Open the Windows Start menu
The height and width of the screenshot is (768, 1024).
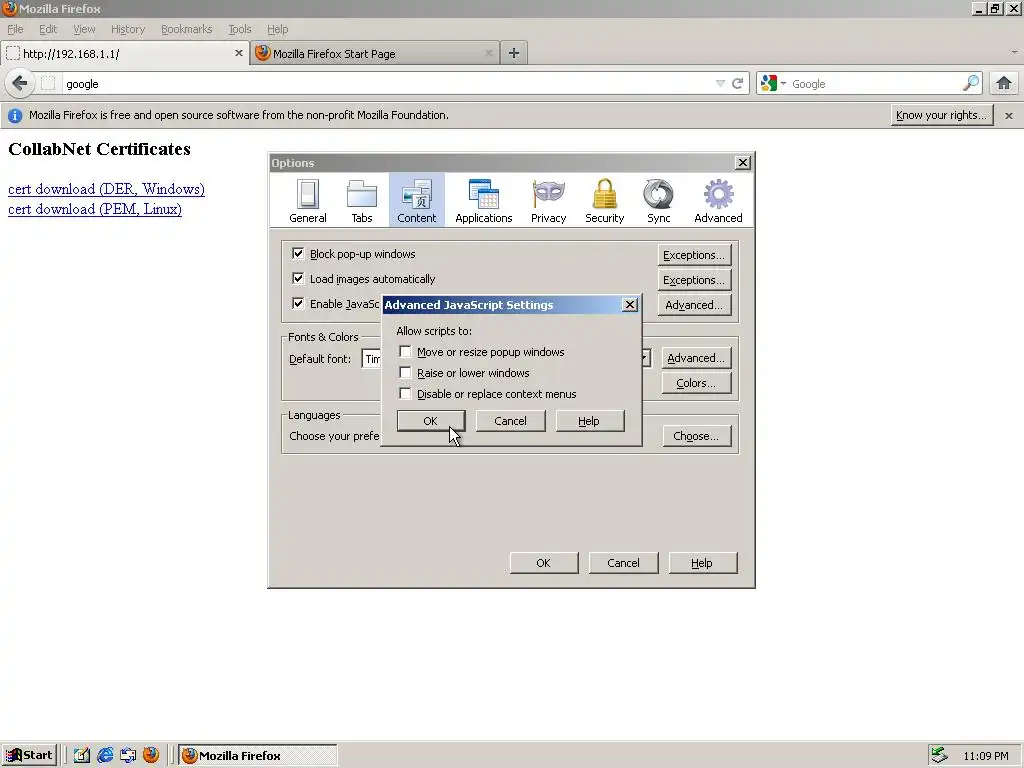coord(29,755)
